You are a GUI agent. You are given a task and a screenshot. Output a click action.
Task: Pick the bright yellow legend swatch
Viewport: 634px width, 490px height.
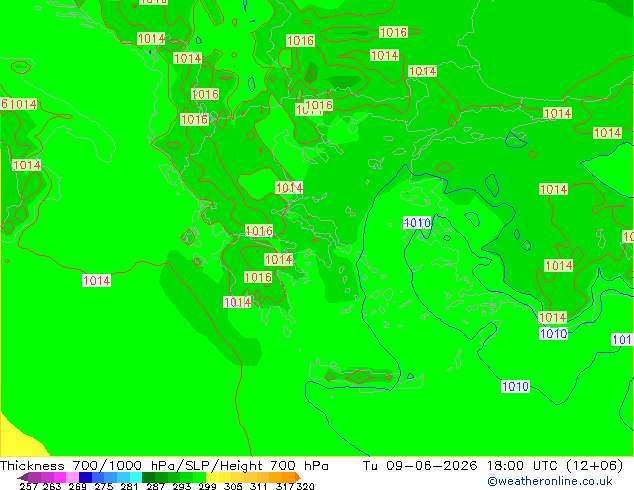click(x=212, y=477)
